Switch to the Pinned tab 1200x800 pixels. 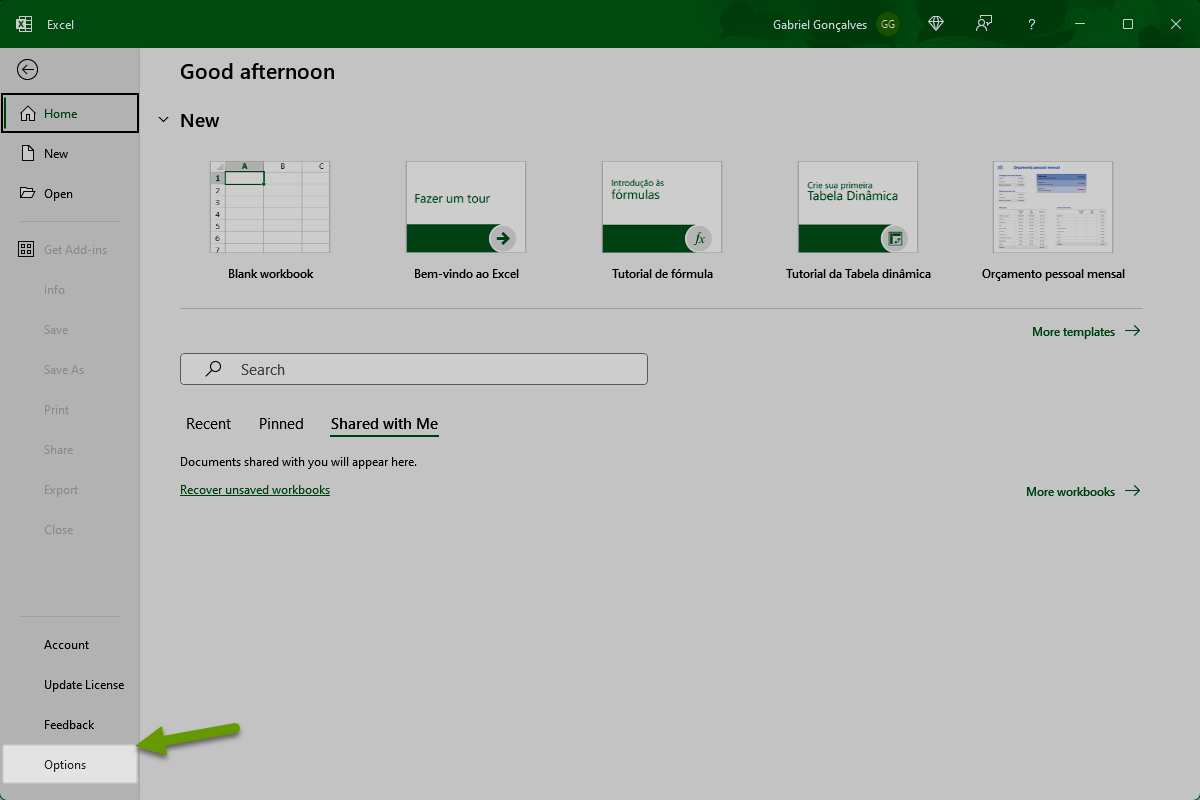click(281, 424)
